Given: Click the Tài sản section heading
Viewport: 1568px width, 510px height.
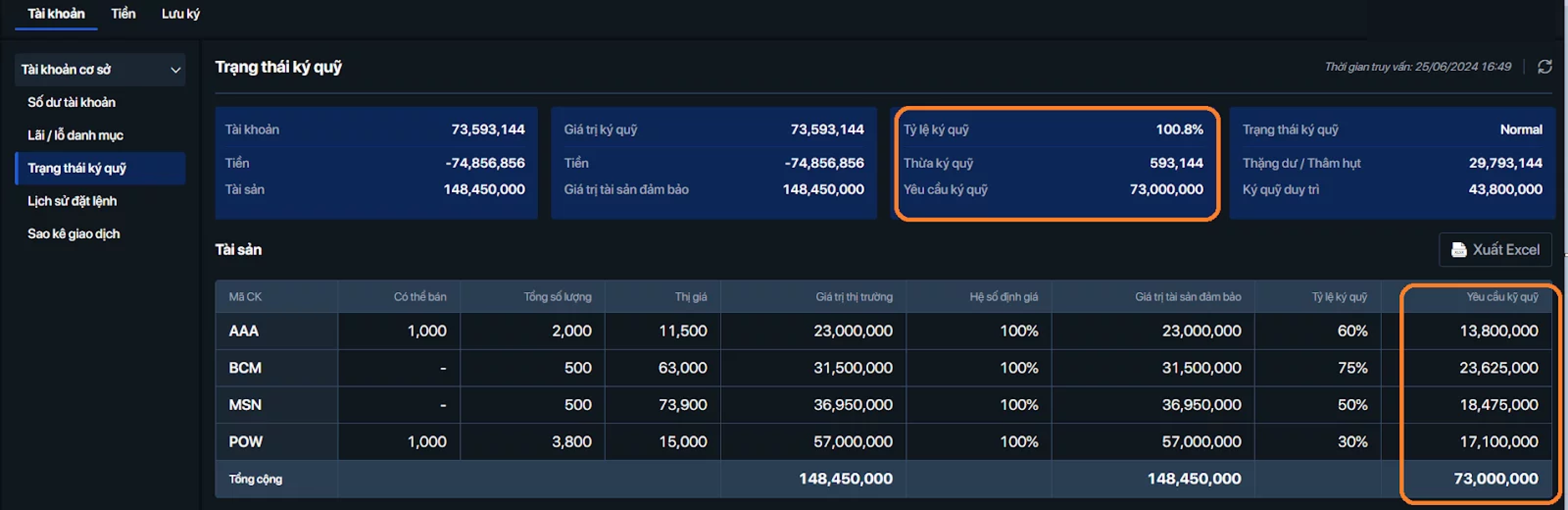Looking at the screenshot, I should 238,250.
